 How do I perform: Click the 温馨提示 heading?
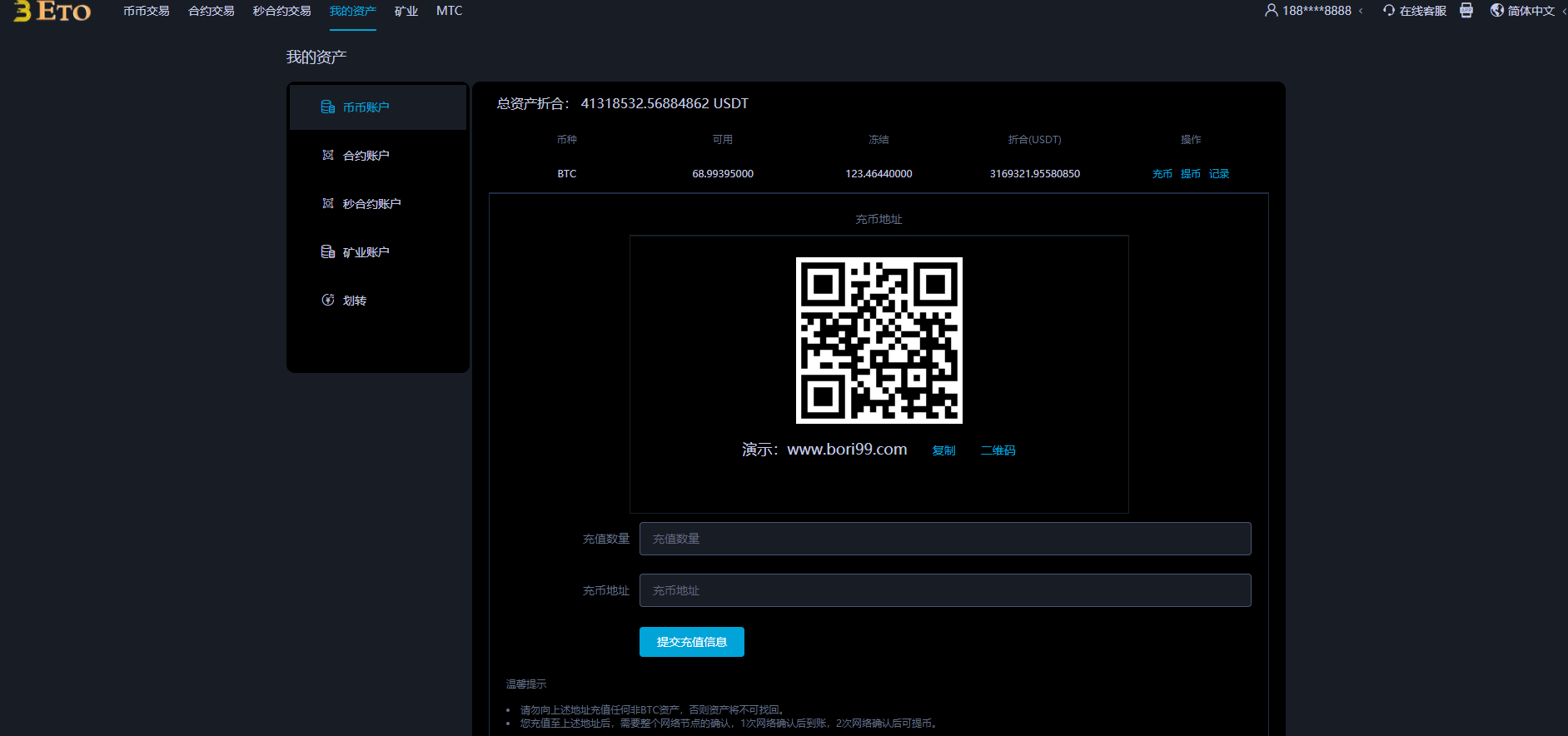526,684
